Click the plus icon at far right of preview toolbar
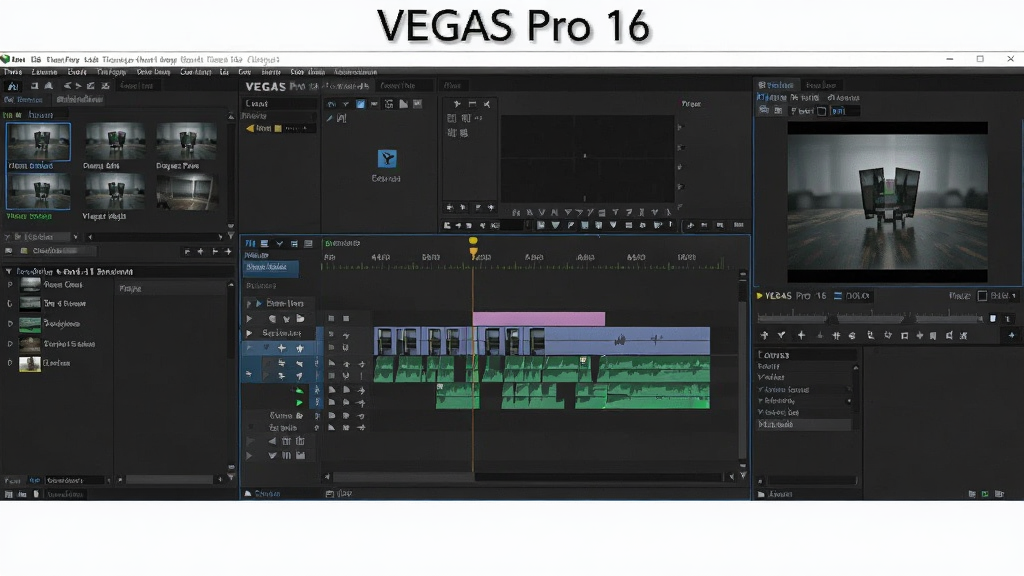The height and width of the screenshot is (576, 1024). [x=1012, y=336]
